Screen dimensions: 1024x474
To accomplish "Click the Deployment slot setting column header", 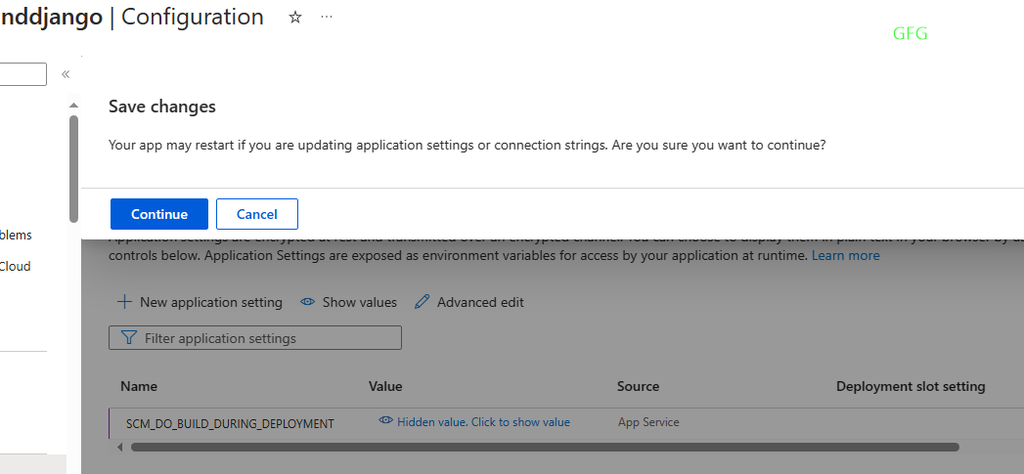I will coord(910,386).
